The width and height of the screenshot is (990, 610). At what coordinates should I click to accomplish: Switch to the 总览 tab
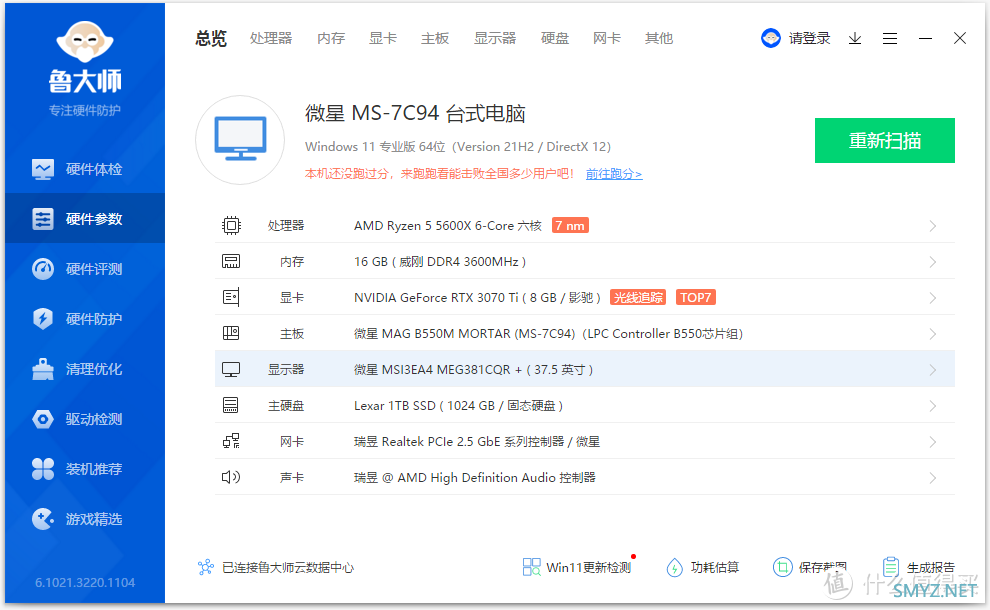coord(211,39)
